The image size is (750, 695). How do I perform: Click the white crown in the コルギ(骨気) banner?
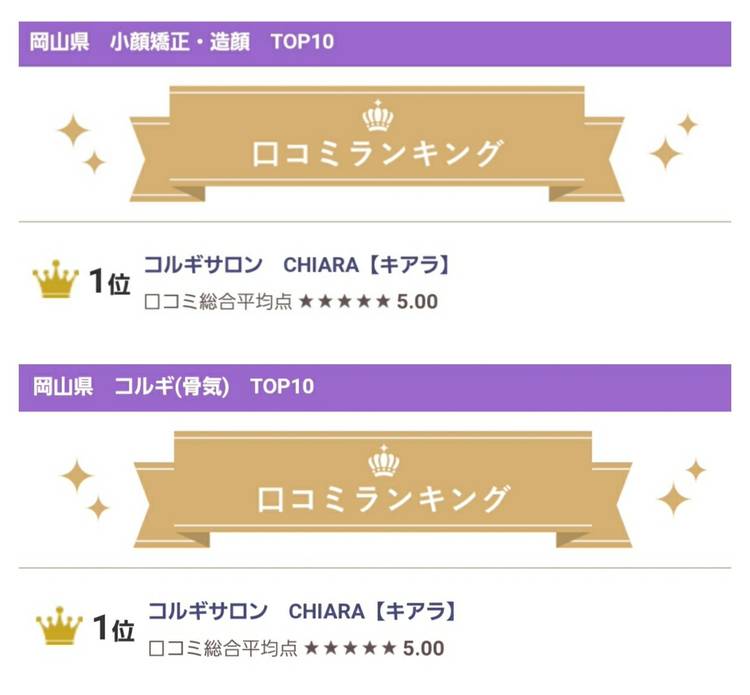pyautogui.click(x=383, y=461)
